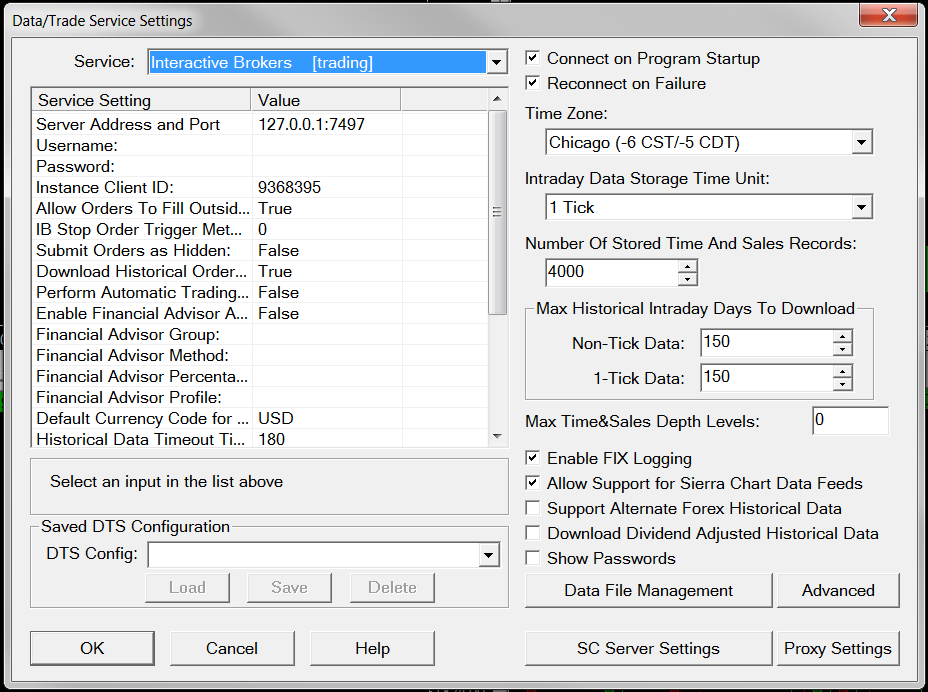Screen dimensions: 928x692
Task: Click the Value column header
Action: pyautogui.click(x=326, y=100)
